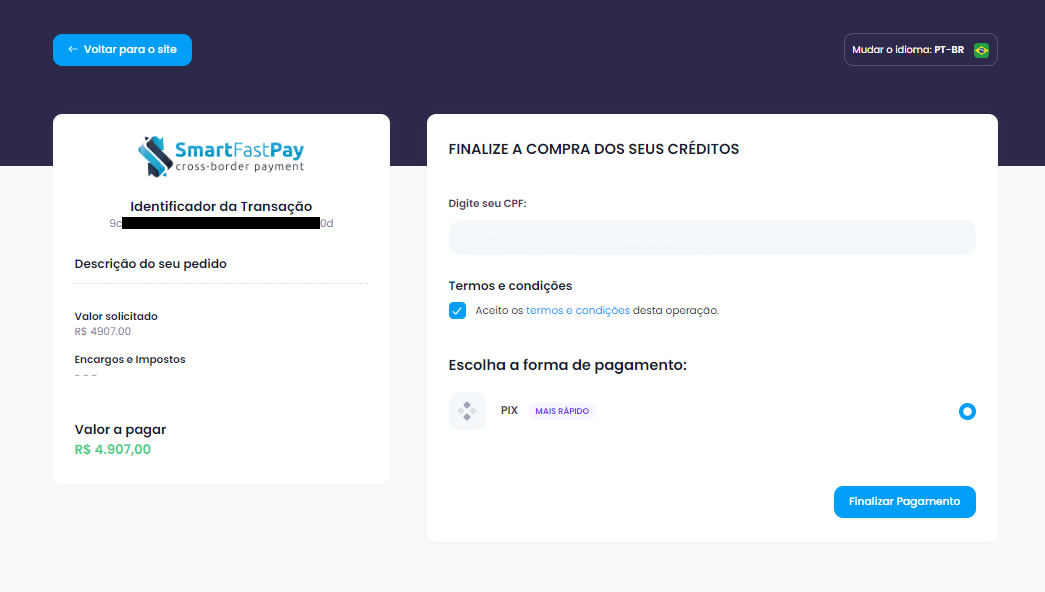1045x592 pixels.
Task: Click the PIX payment icon
Action: click(467, 411)
